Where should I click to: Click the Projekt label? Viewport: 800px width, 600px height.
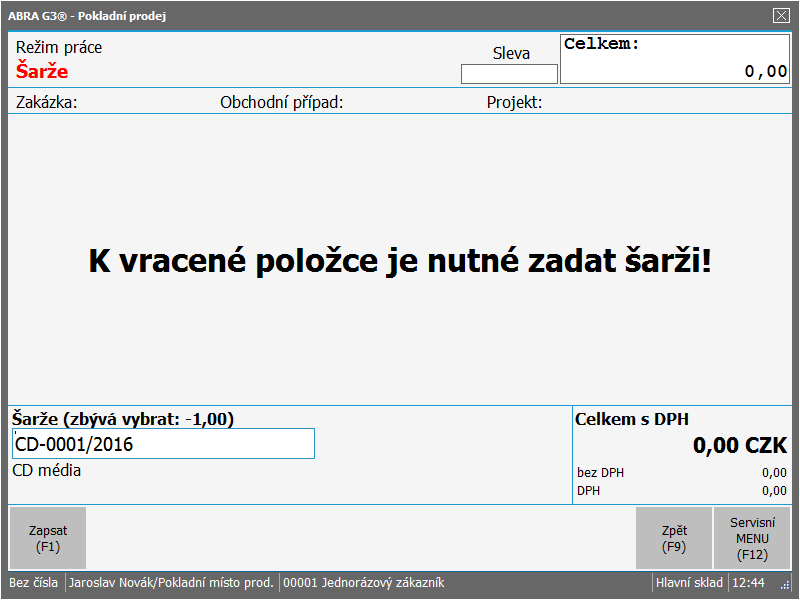(514, 102)
